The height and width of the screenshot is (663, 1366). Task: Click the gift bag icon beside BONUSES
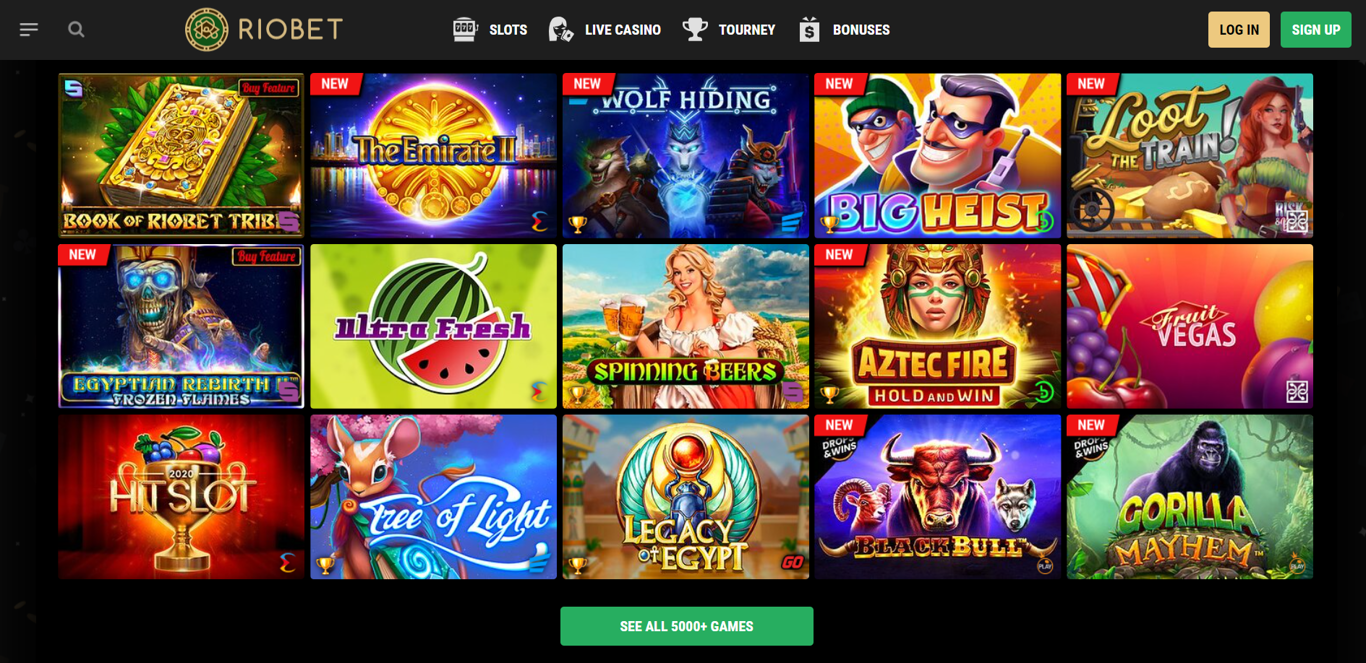pos(809,30)
